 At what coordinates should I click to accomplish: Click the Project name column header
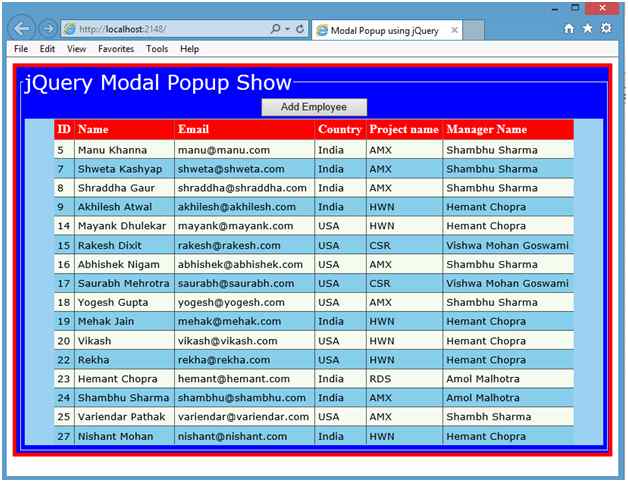tap(404, 129)
